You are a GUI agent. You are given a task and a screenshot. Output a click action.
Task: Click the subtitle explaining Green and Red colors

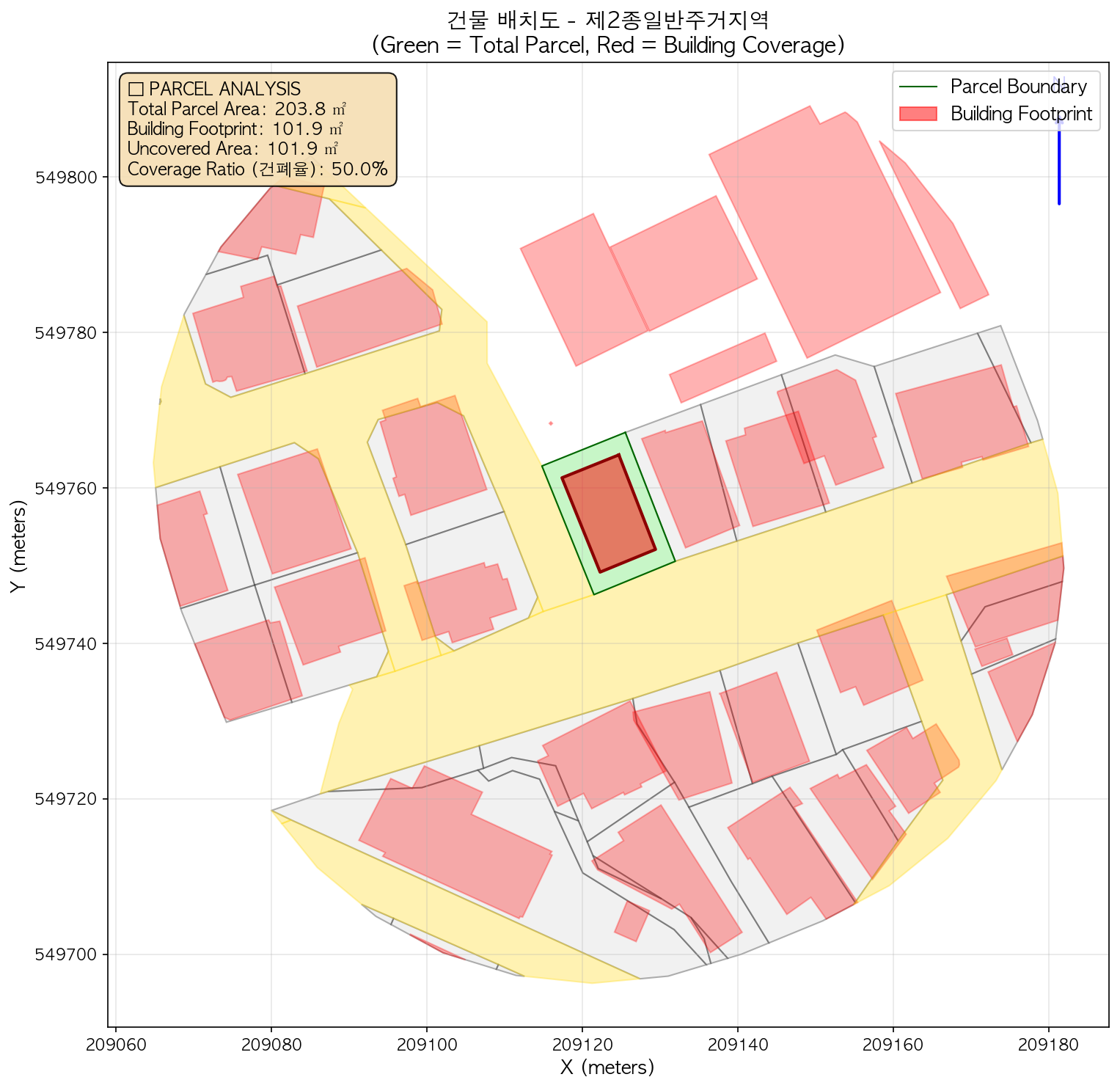pyautogui.click(x=608, y=45)
